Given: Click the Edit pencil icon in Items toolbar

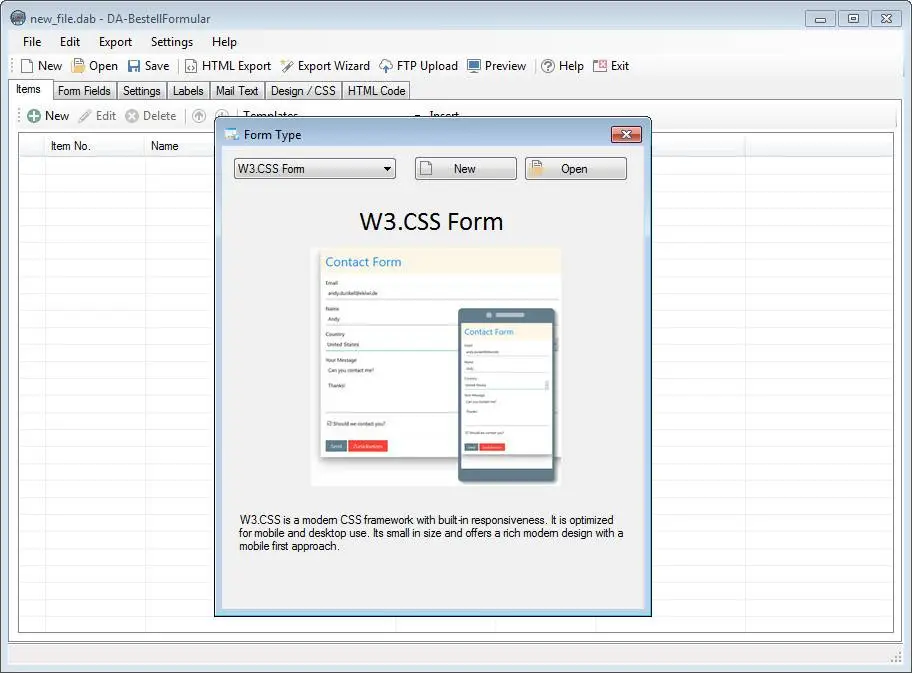Looking at the screenshot, I should coord(86,116).
